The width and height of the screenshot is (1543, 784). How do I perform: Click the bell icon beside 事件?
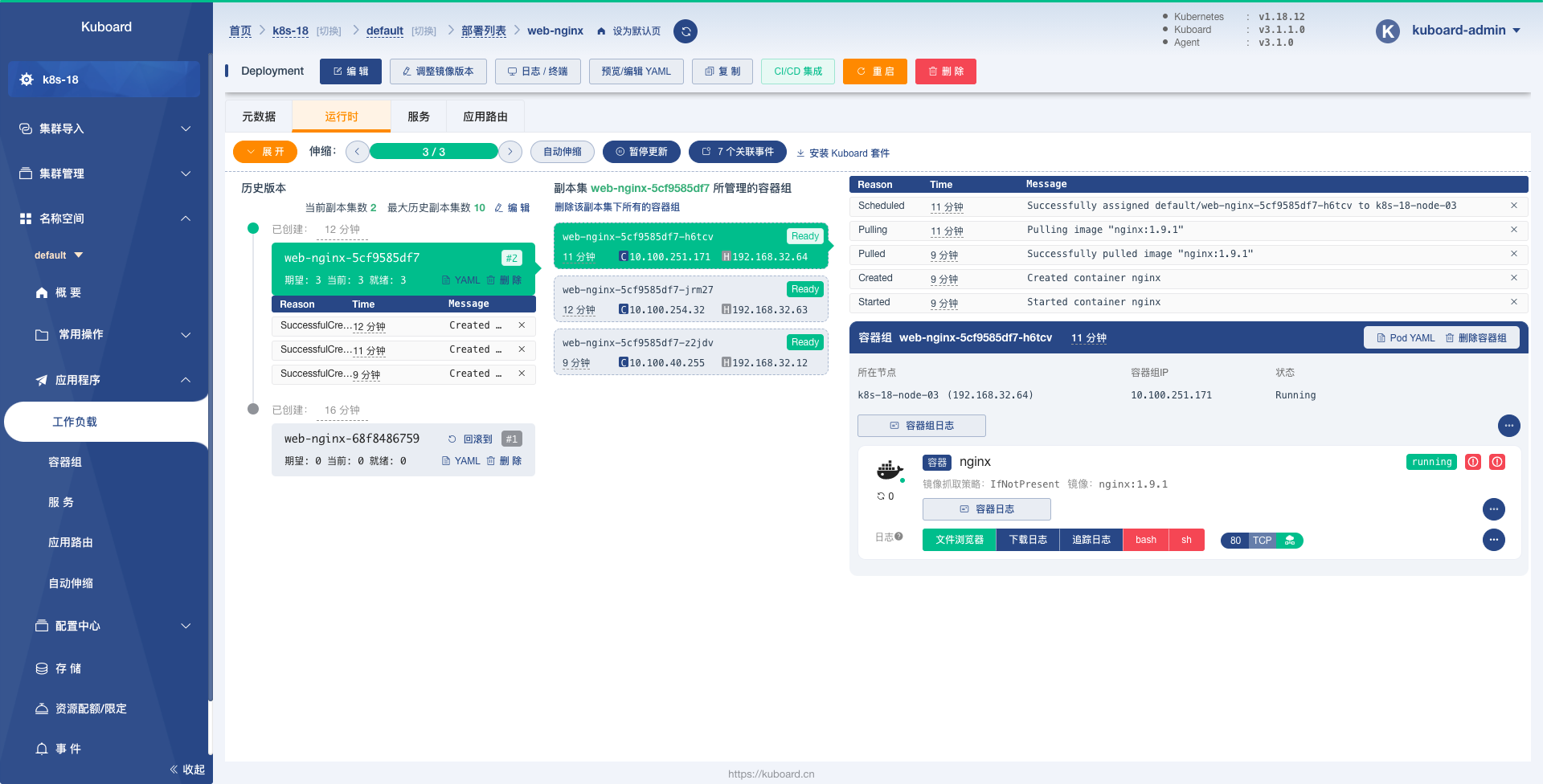[42, 749]
